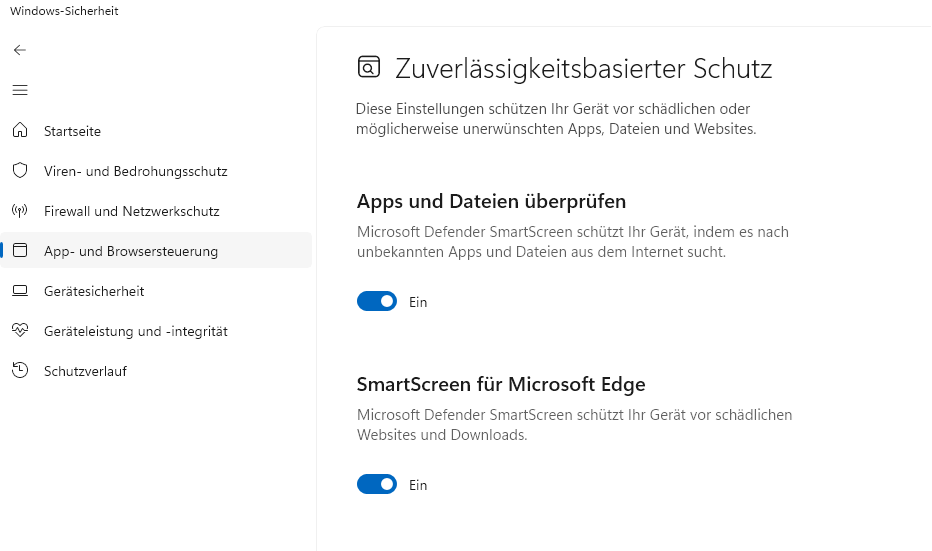Click the SmartScreen für Microsoft Edge heading
932x551 pixels.
501,384
